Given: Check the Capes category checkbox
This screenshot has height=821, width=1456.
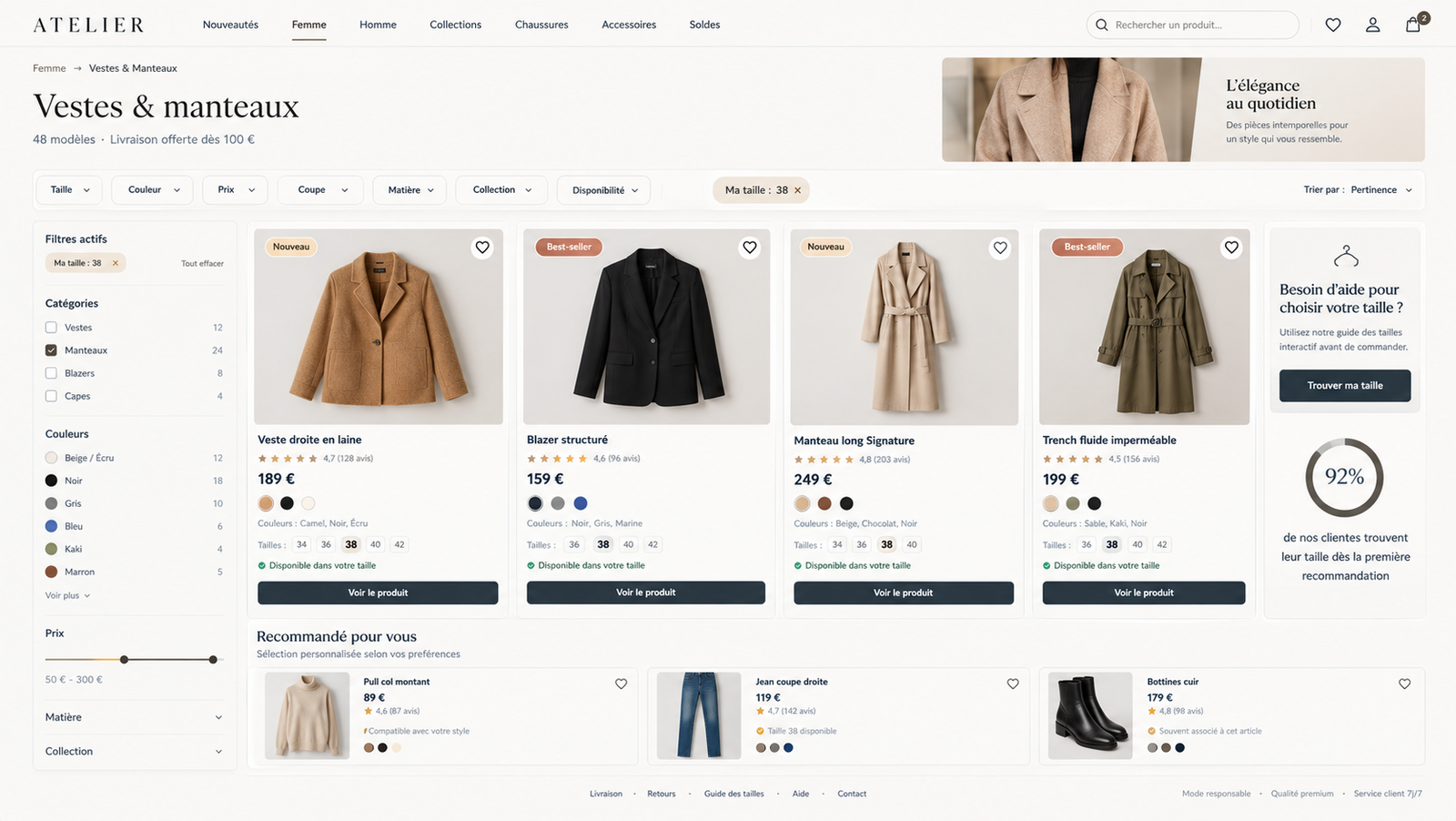Looking at the screenshot, I should [x=51, y=396].
